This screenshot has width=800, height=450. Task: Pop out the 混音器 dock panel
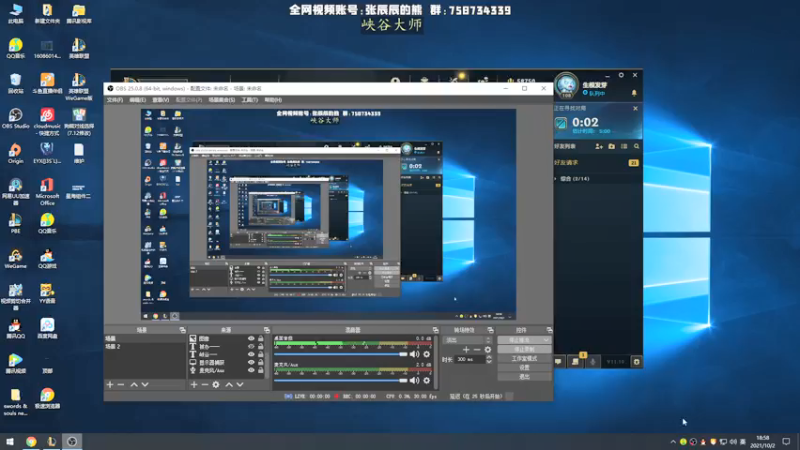tap(435, 330)
